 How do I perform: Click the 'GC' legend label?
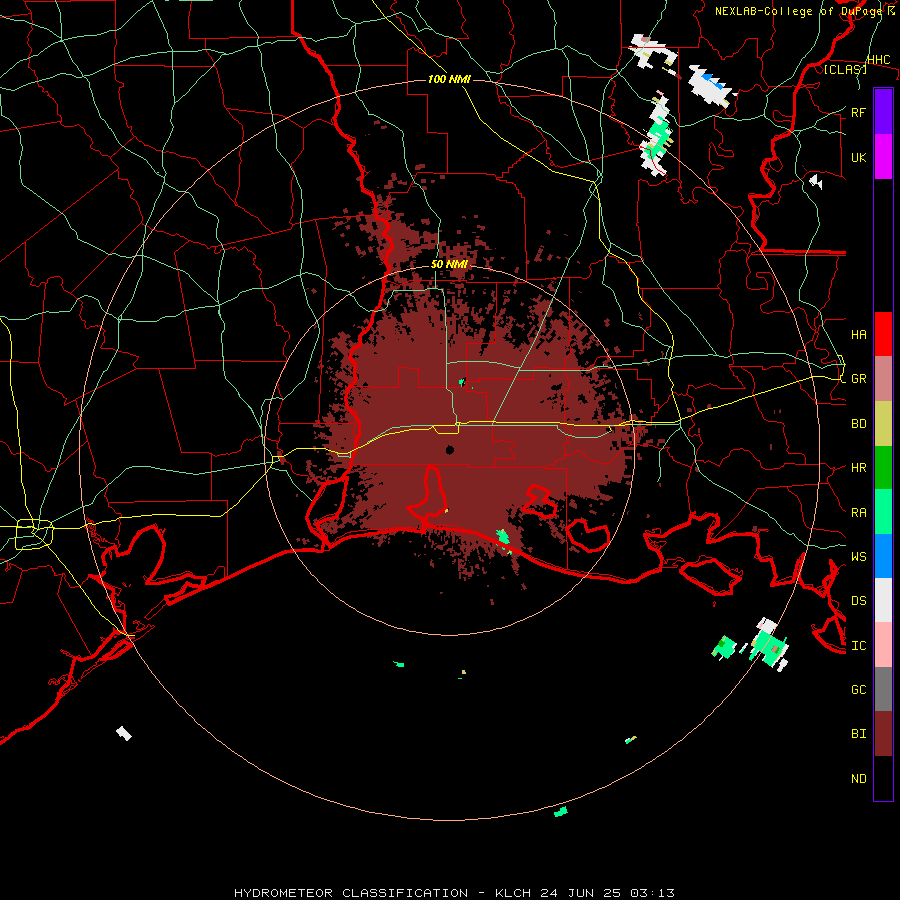858,690
